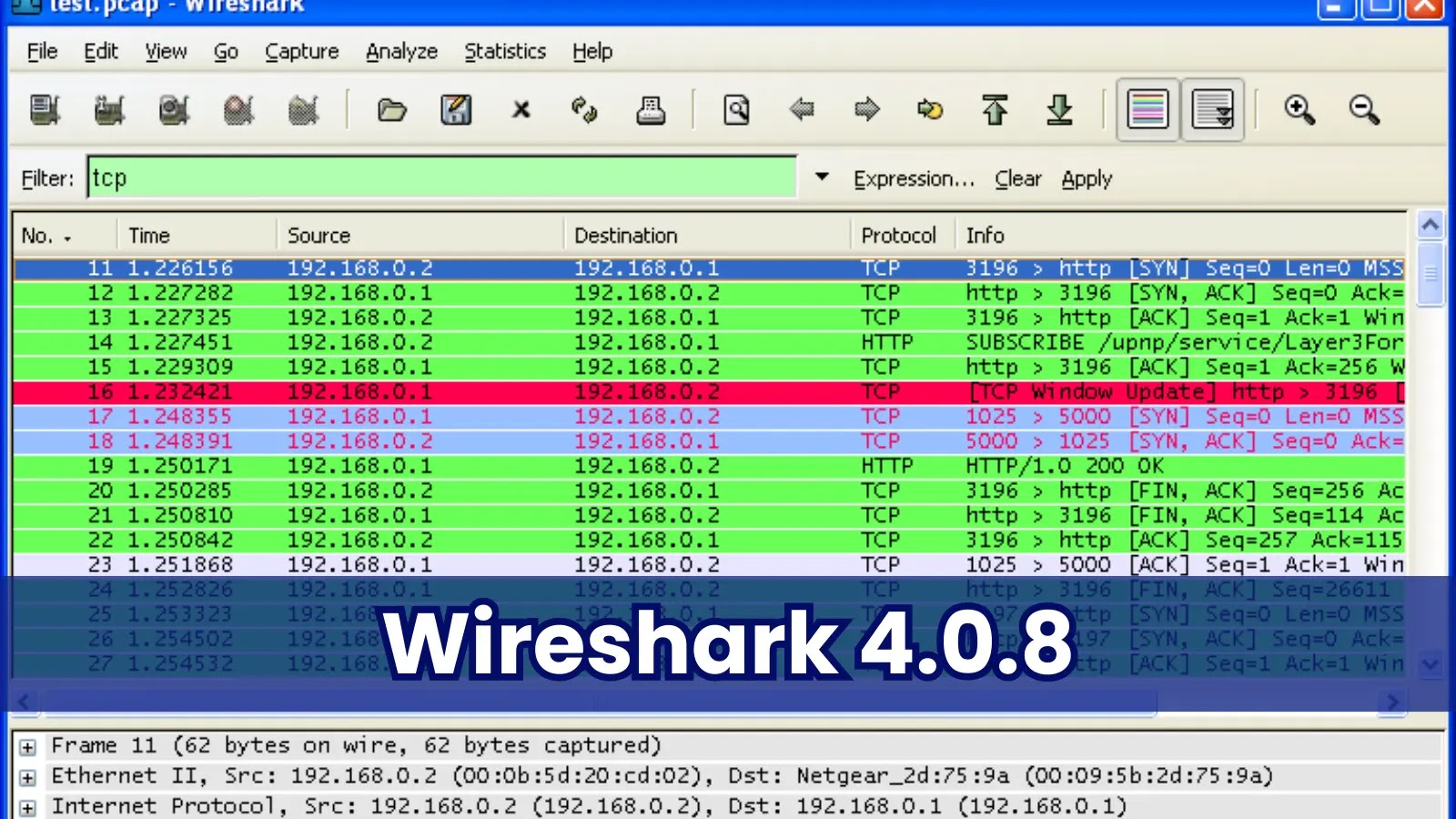Select packet 17 from port 1025 SYN
This screenshot has height=819, width=1456.
pos(710,417)
